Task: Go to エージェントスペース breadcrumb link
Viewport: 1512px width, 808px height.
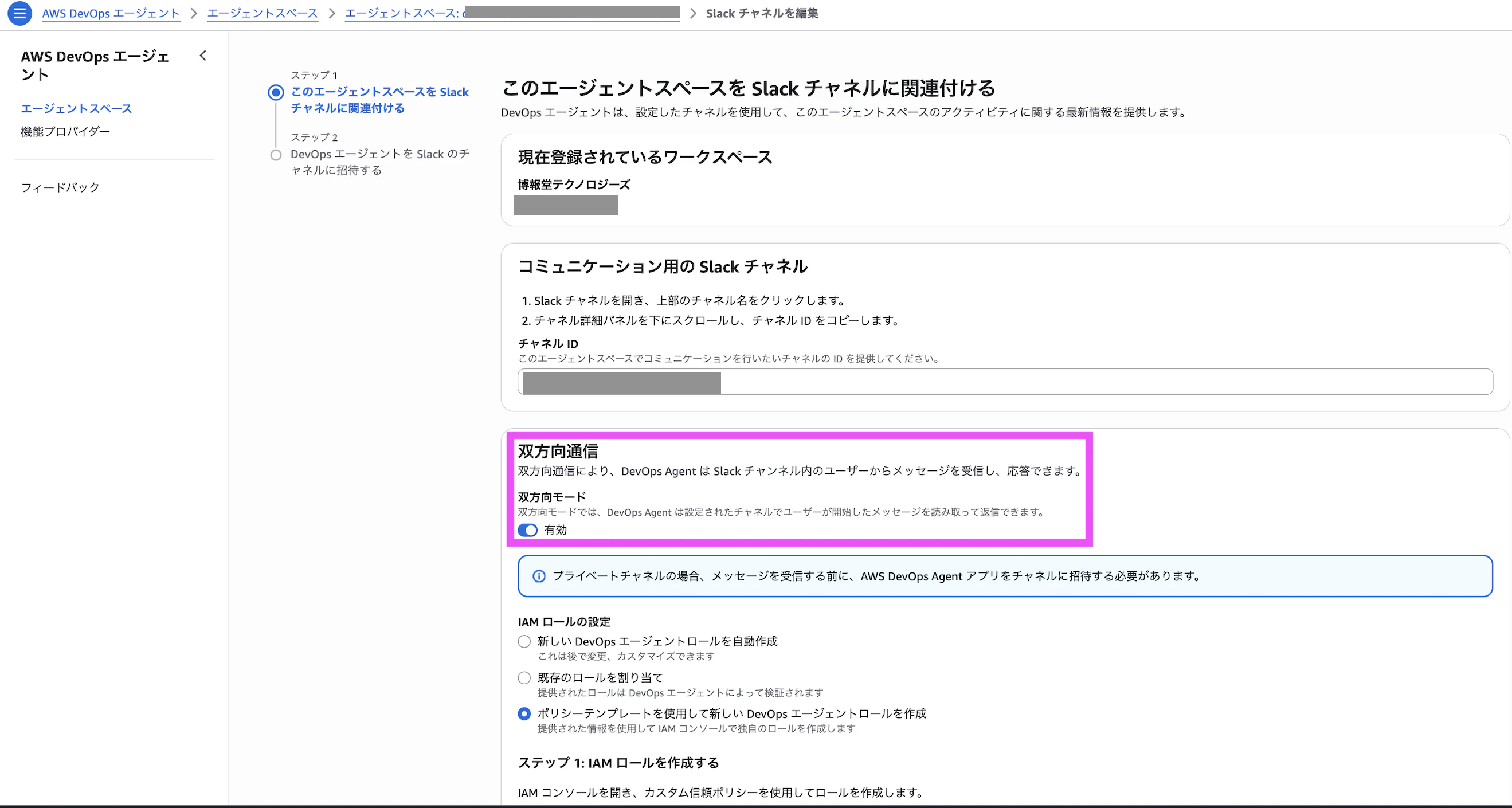Action: tap(263, 14)
